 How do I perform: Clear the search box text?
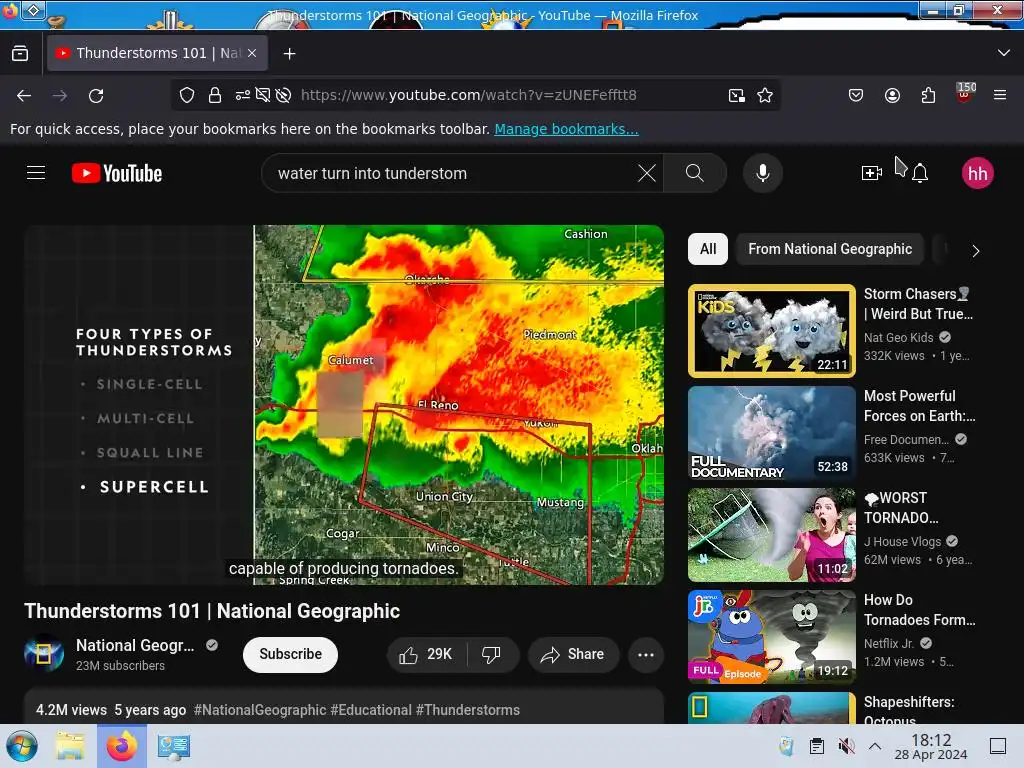pos(647,173)
